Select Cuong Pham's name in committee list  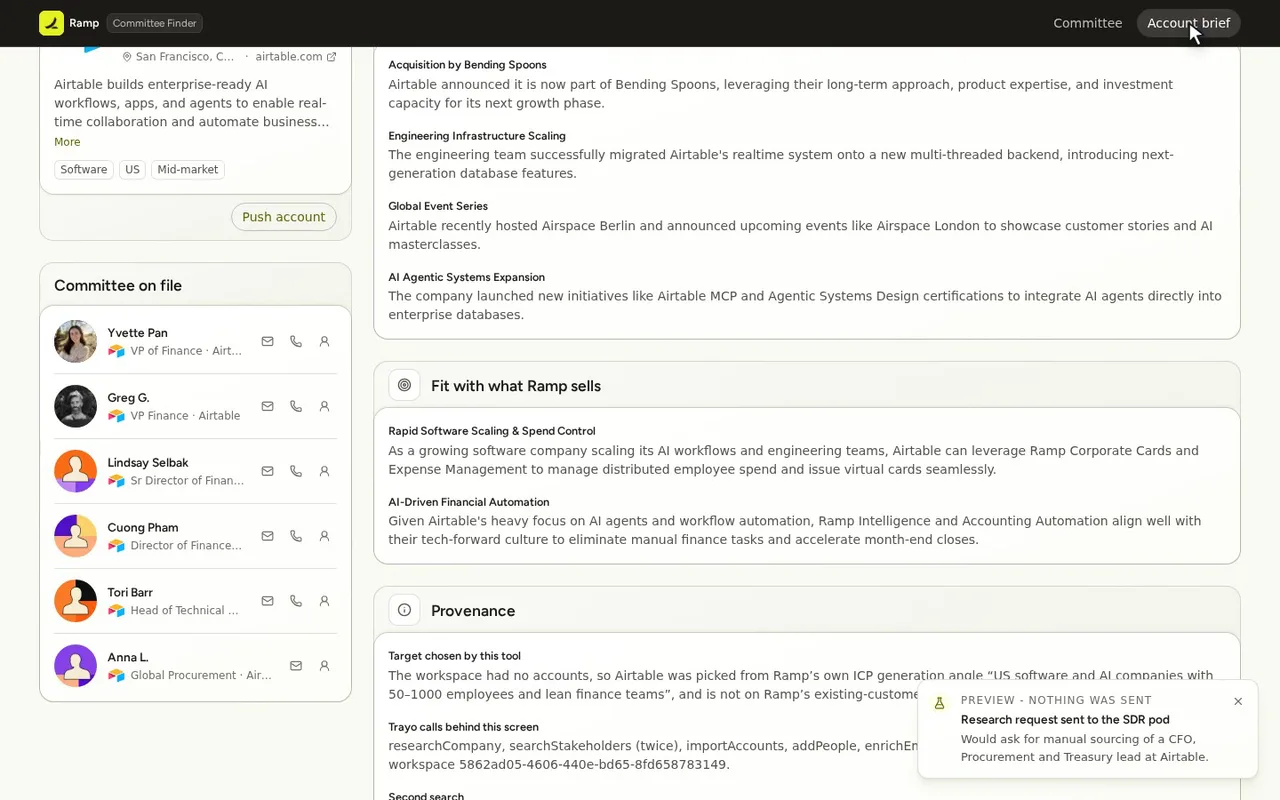[x=143, y=527]
